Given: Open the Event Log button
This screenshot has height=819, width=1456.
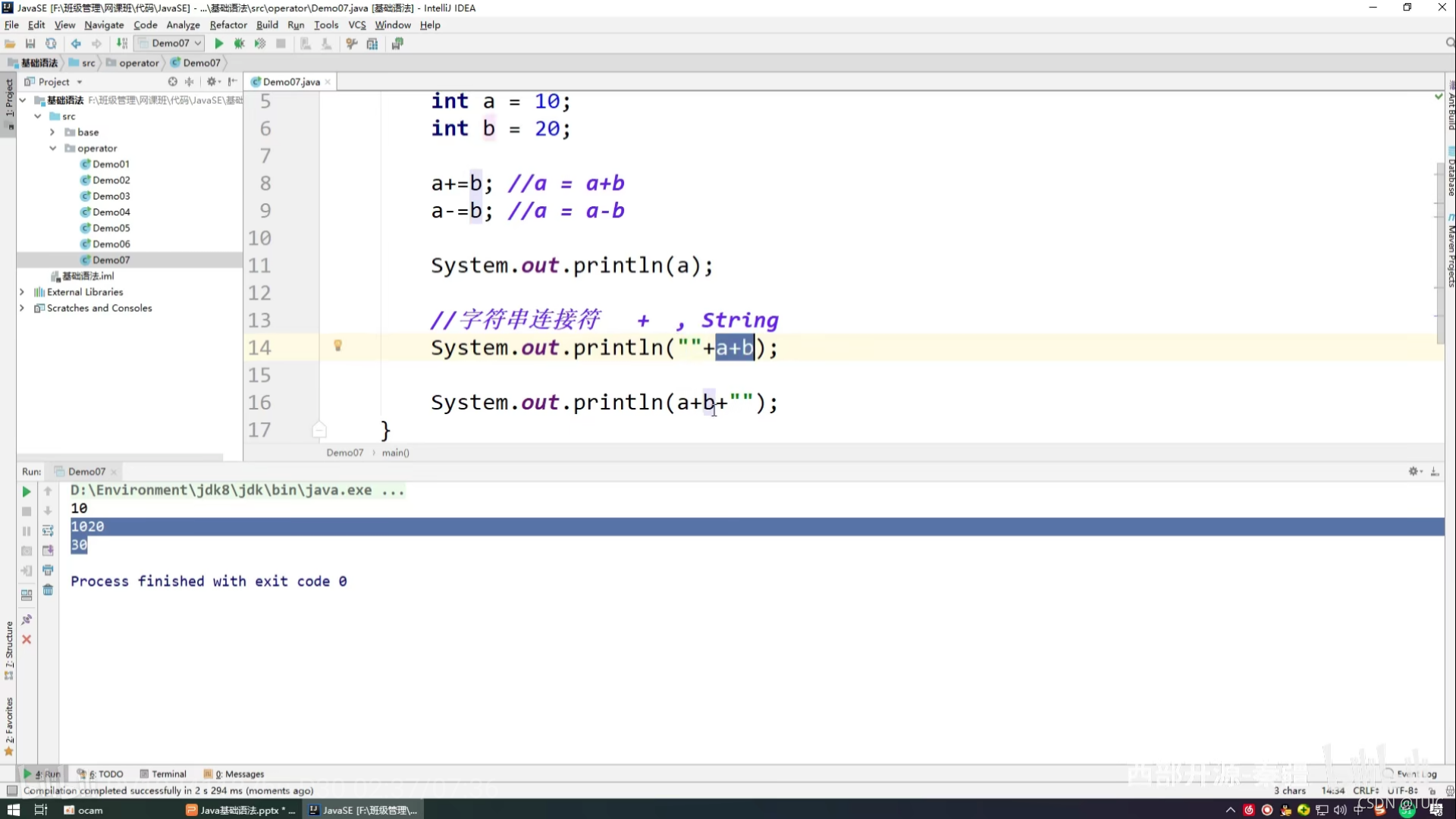Looking at the screenshot, I should (1410, 774).
